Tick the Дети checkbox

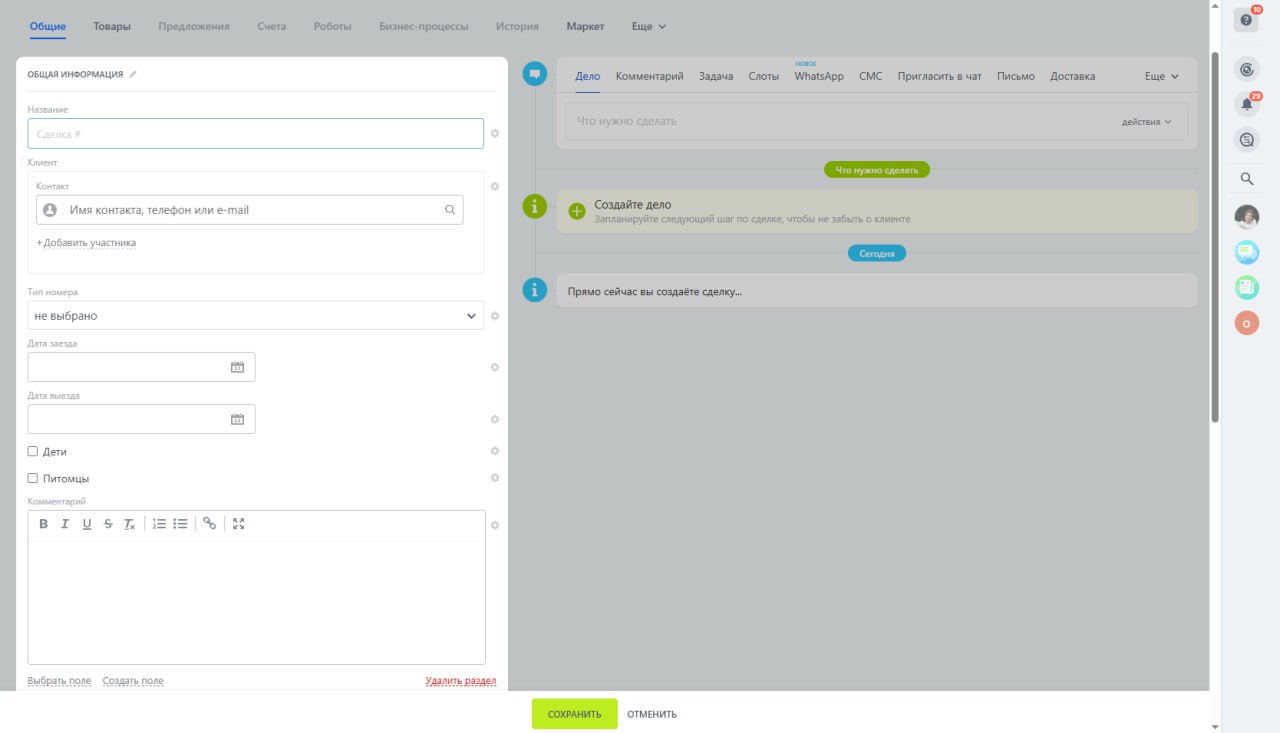coord(33,451)
